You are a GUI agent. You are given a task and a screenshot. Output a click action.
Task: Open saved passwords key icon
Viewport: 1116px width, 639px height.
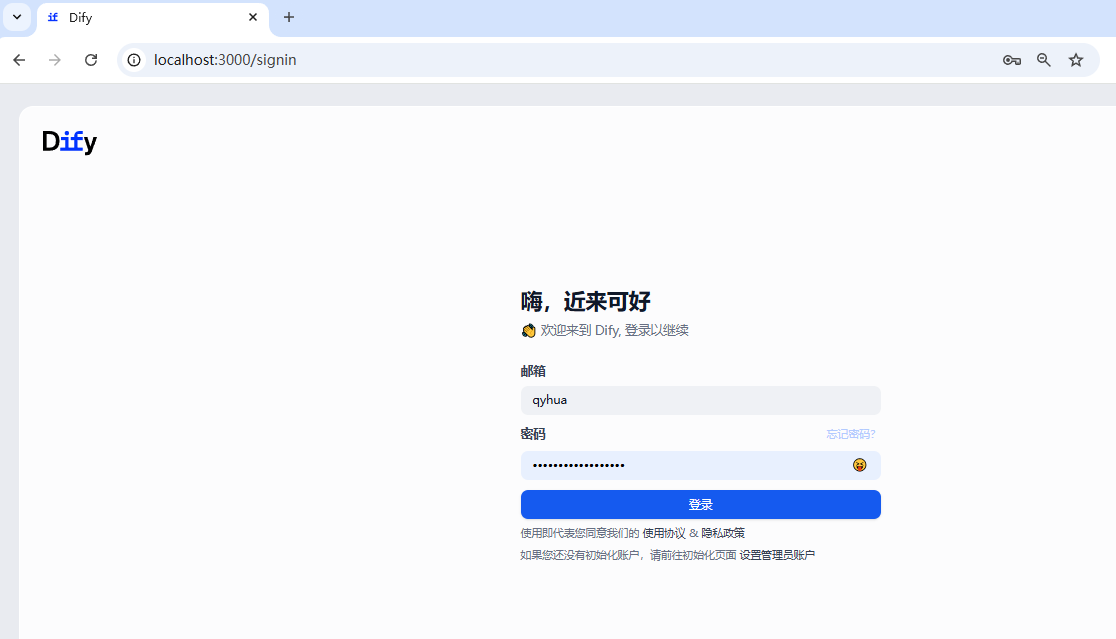[1011, 60]
